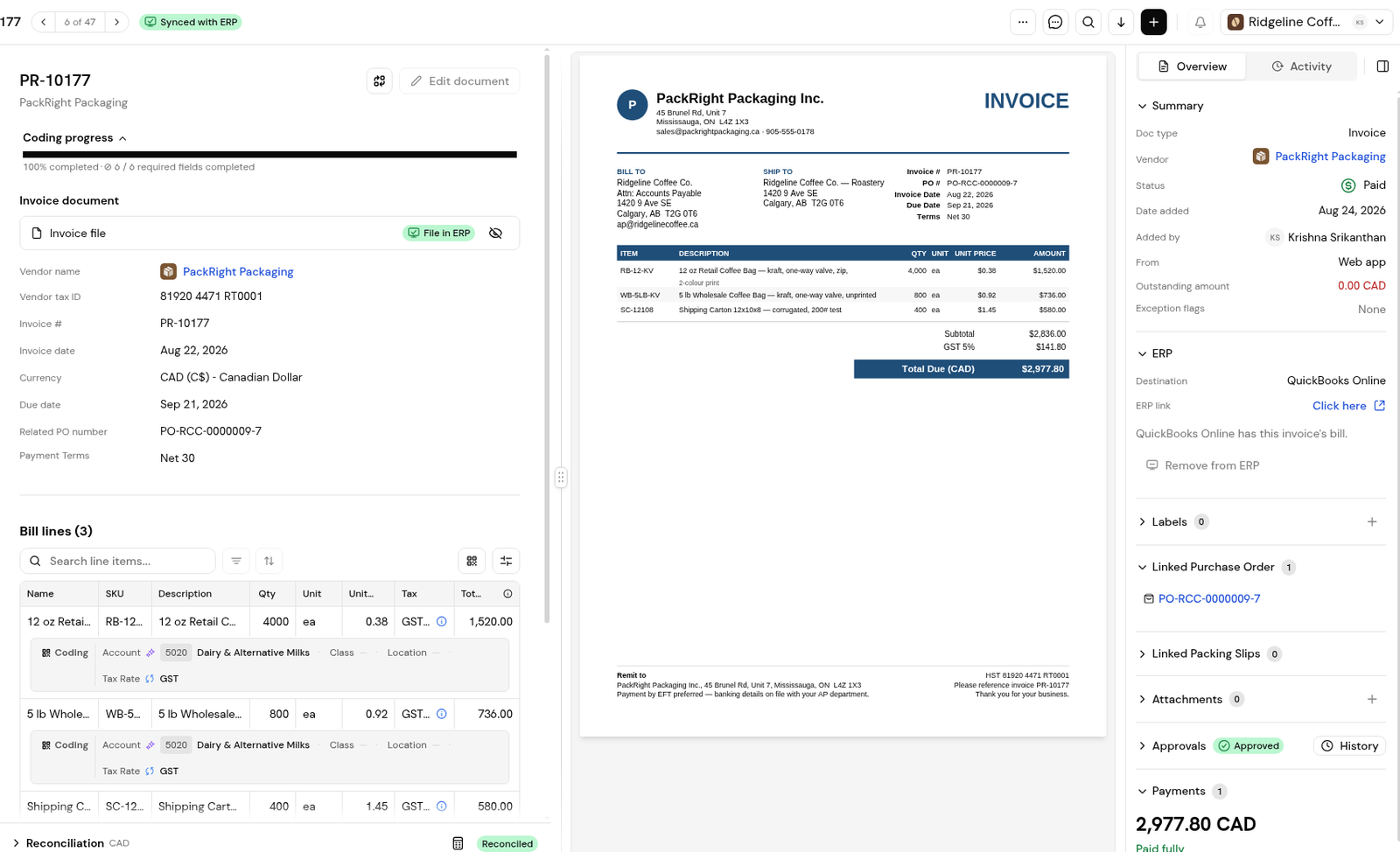The width and height of the screenshot is (1400, 852).
Task: Open the comments chat icon
Action: (x=1055, y=22)
